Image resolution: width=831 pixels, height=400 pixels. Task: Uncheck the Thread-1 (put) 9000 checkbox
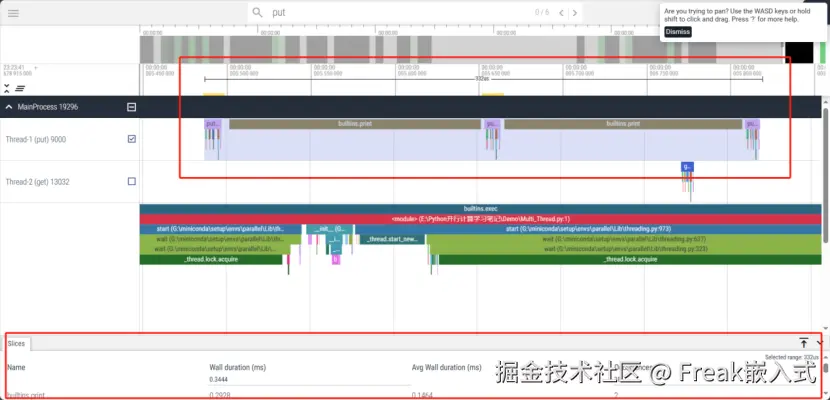point(132,139)
